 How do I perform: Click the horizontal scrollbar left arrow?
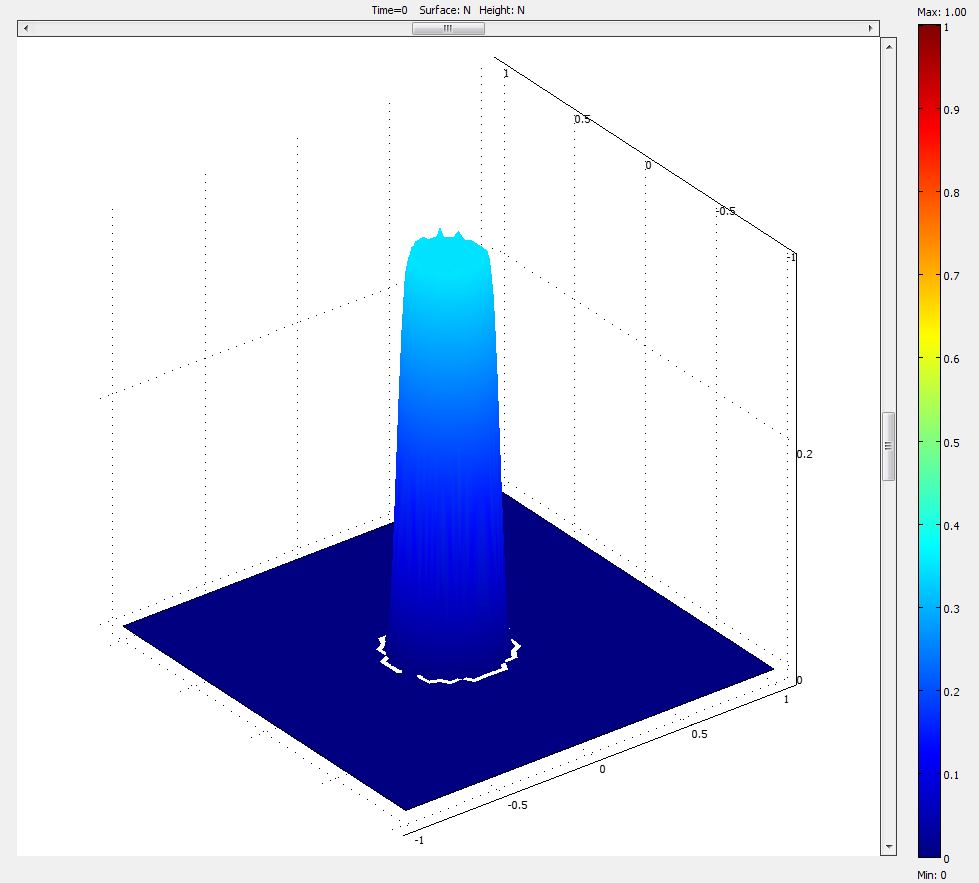pos(25,29)
